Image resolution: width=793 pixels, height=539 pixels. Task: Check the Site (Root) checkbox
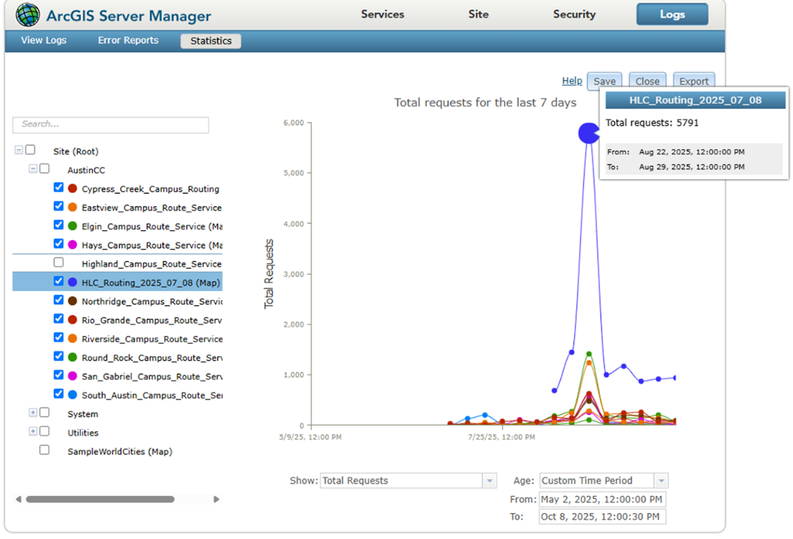[x=30, y=150]
